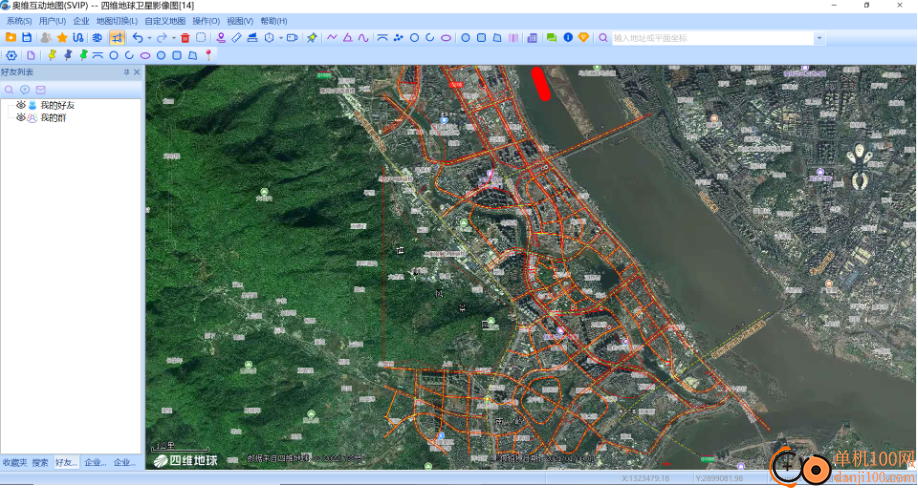Screen dimensions: 918x488
Task: Select the green pushpin marker
Action: 83,56
